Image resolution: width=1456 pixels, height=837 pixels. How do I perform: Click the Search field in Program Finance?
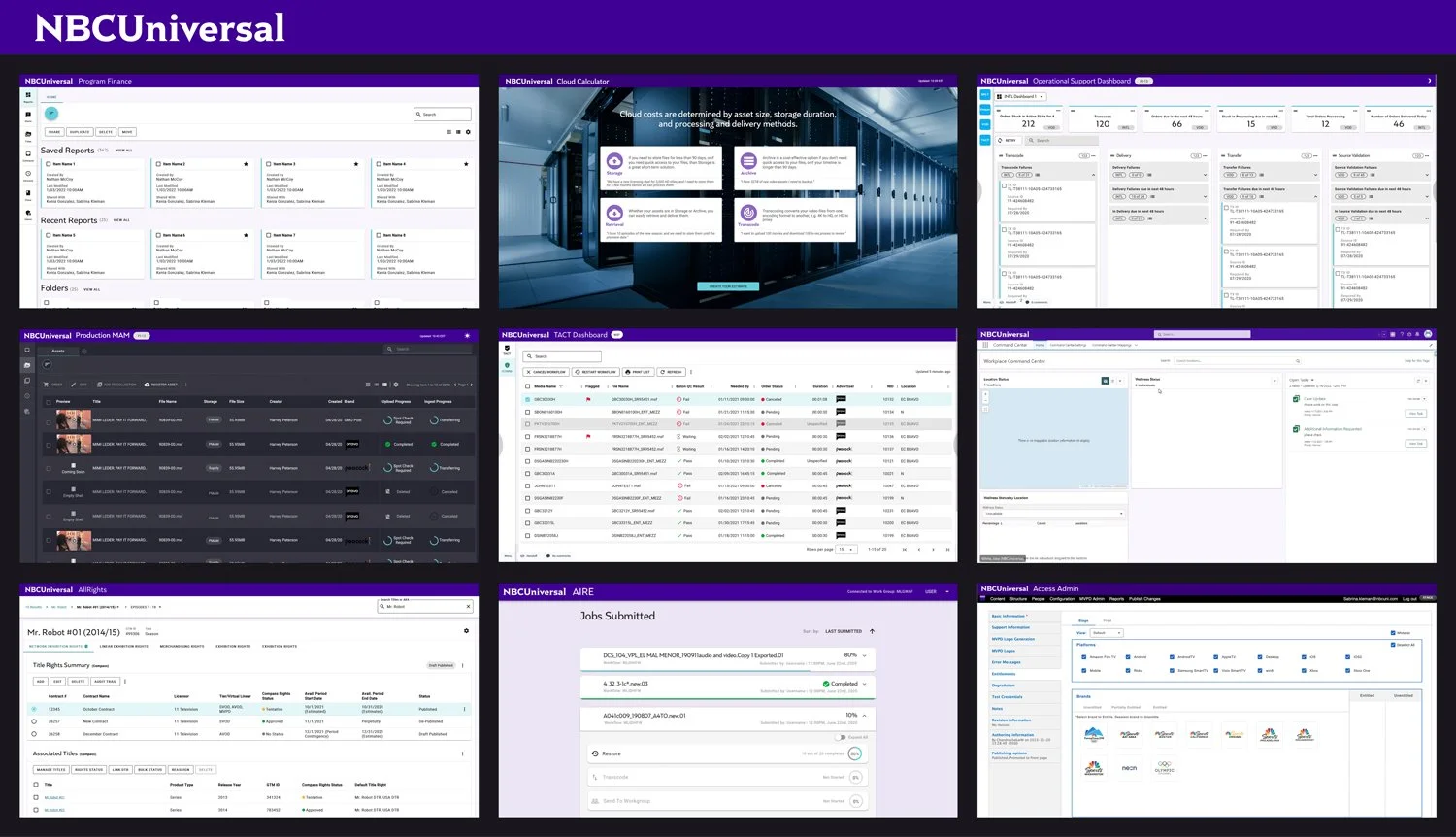pyautogui.click(x=443, y=115)
